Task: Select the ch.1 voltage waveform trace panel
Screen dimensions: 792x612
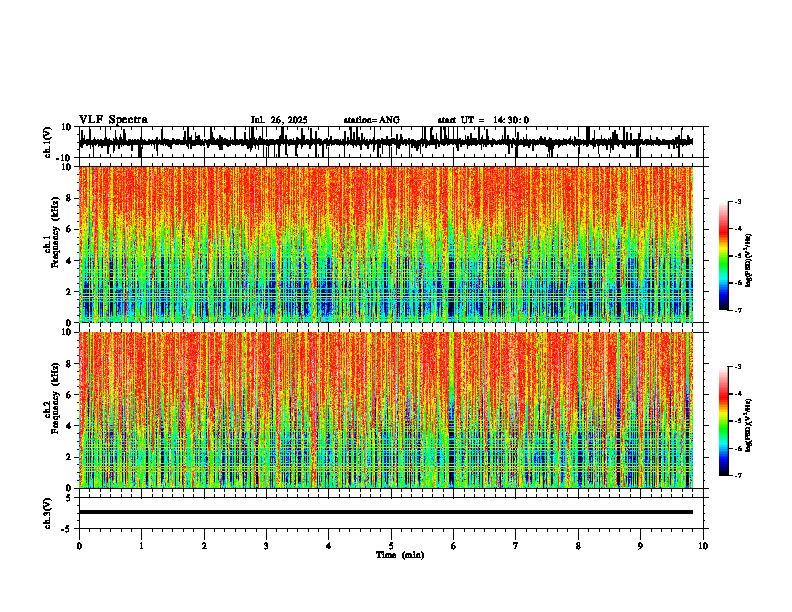Action: tap(393, 142)
